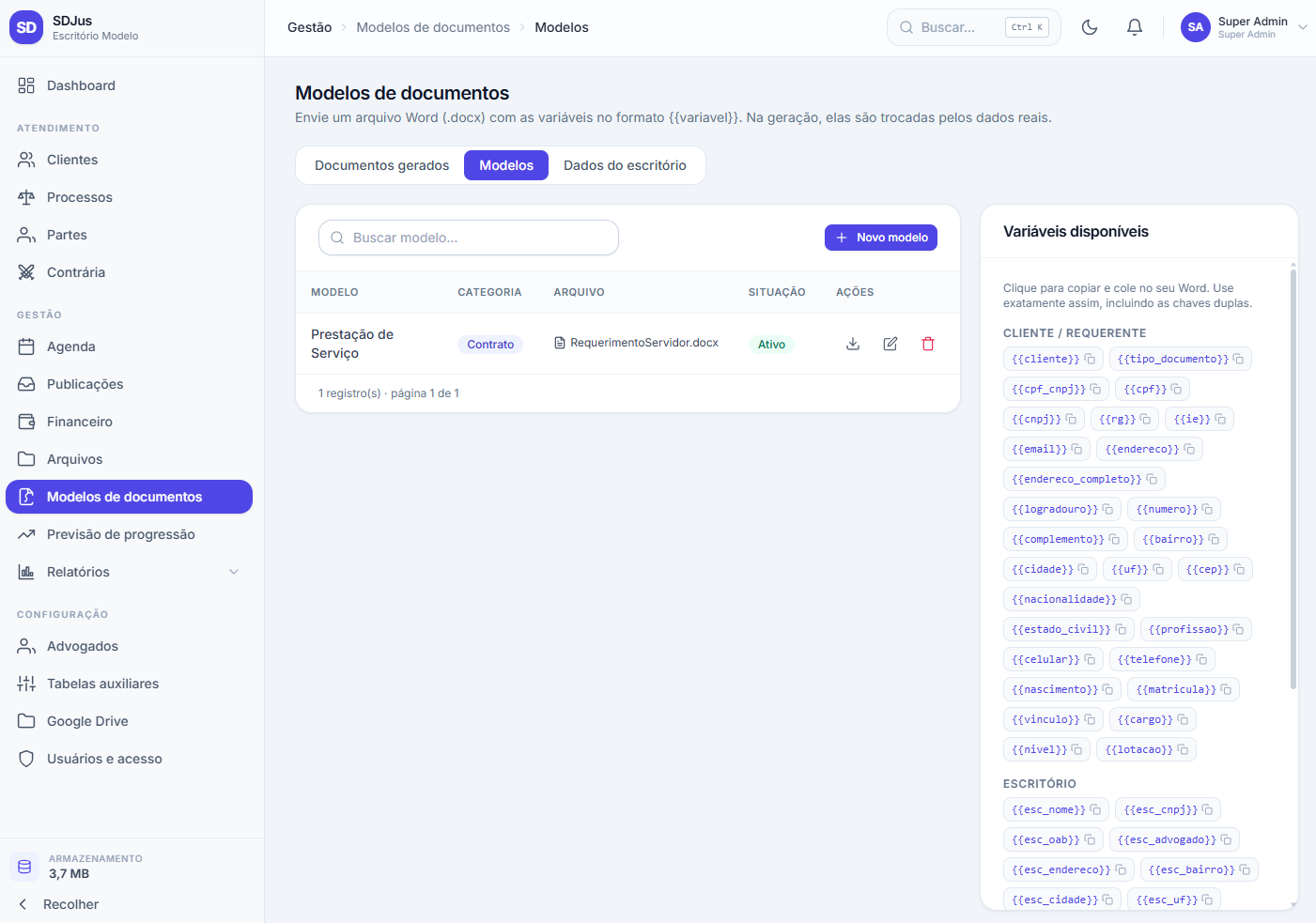
Task: Open Contrária section
Action: pos(129,272)
